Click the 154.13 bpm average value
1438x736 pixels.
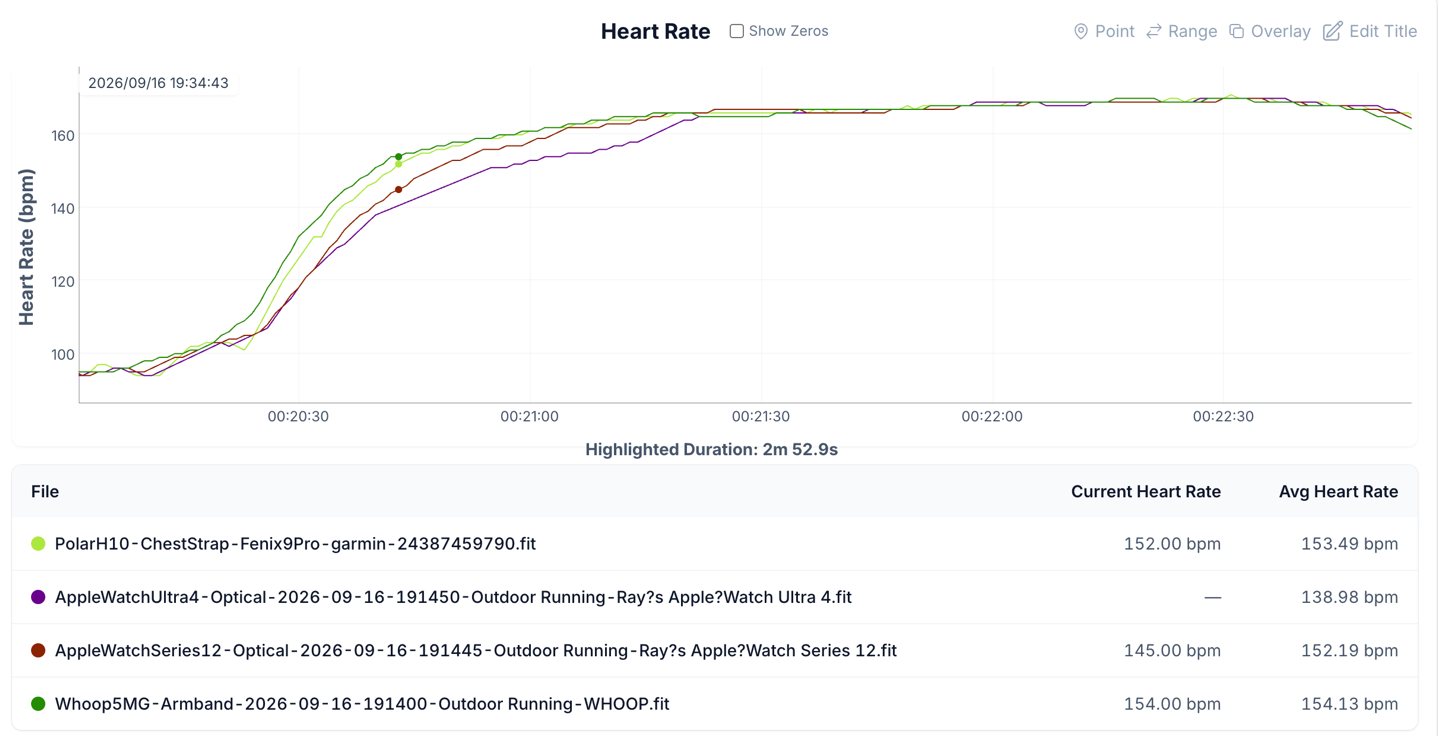pyautogui.click(x=1349, y=704)
